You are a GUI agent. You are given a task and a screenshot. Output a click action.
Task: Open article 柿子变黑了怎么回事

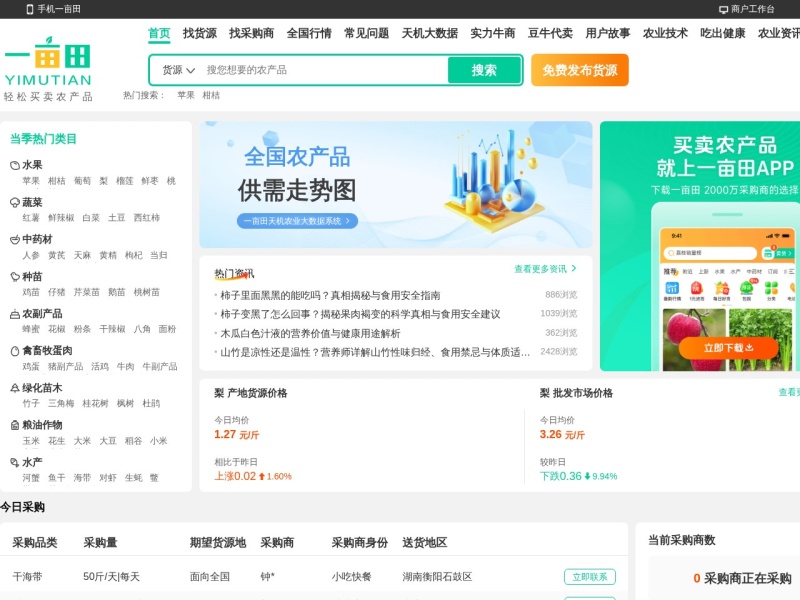coord(360,314)
